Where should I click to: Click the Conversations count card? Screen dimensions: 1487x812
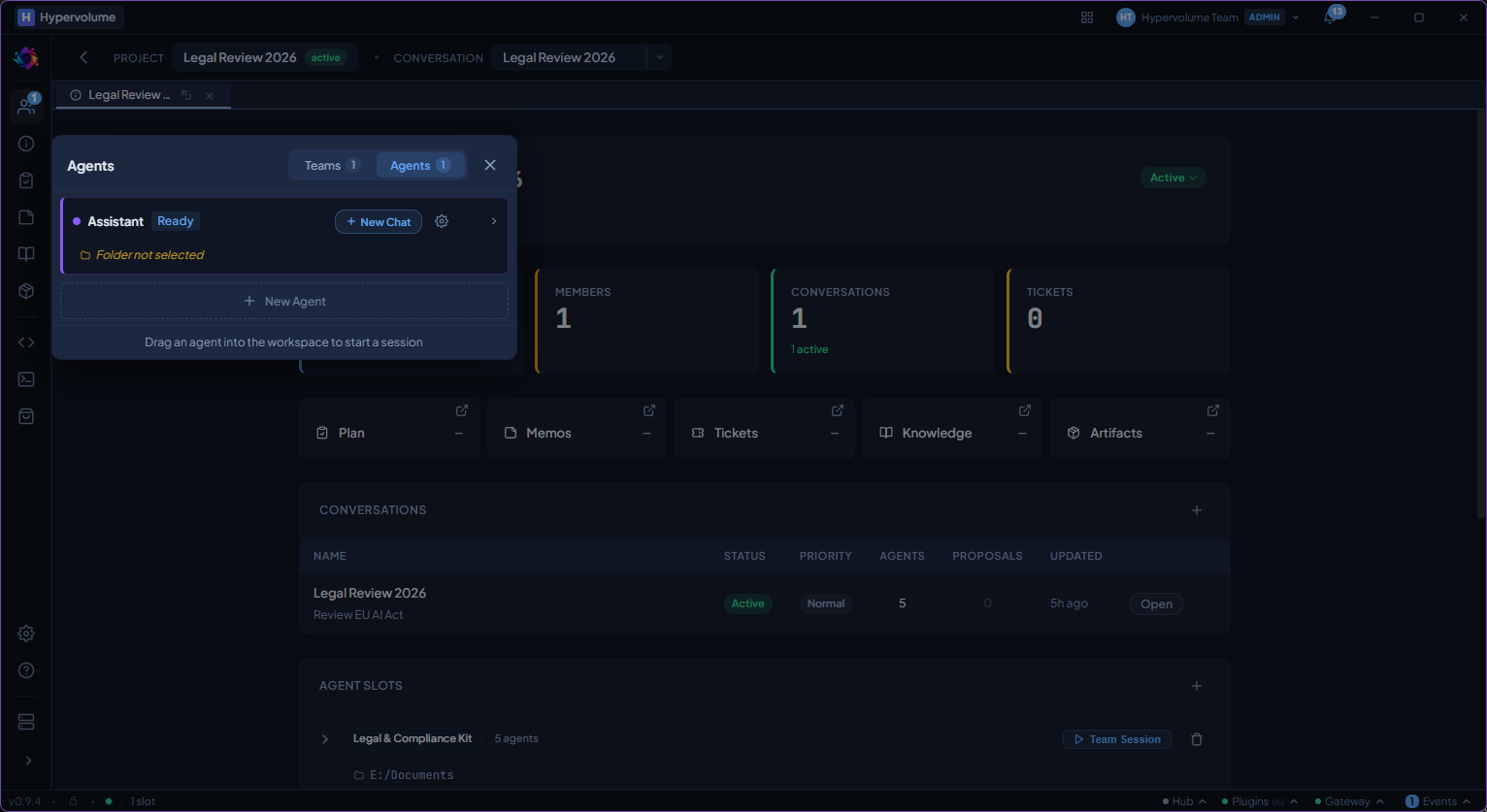coord(882,321)
